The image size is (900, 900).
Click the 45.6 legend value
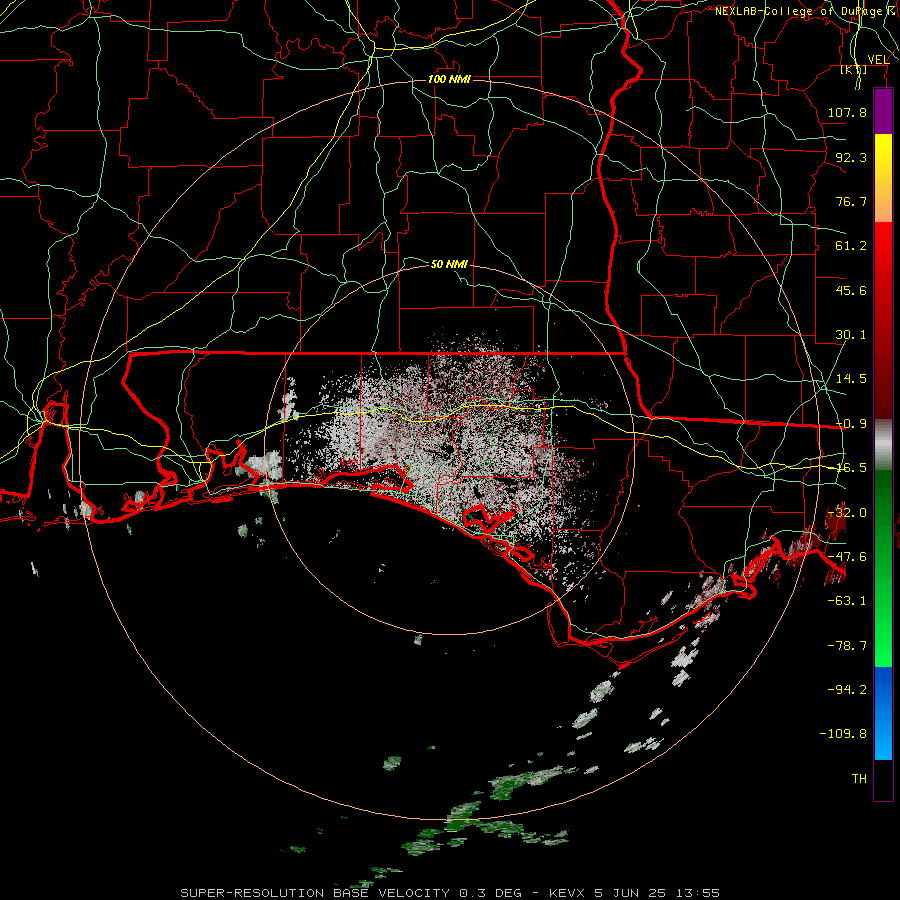(x=851, y=290)
